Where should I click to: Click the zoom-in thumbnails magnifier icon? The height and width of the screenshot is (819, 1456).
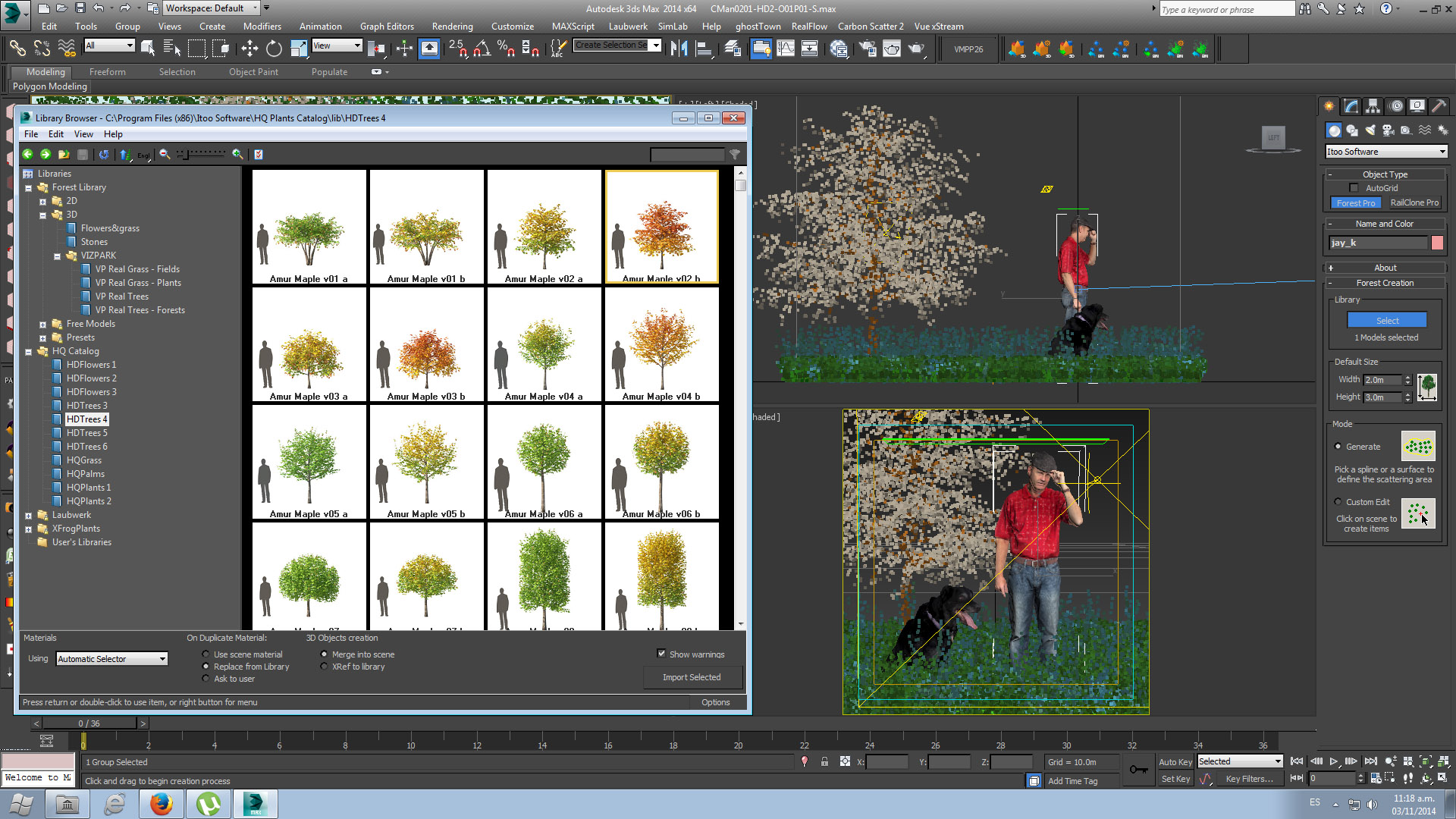[237, 154]
